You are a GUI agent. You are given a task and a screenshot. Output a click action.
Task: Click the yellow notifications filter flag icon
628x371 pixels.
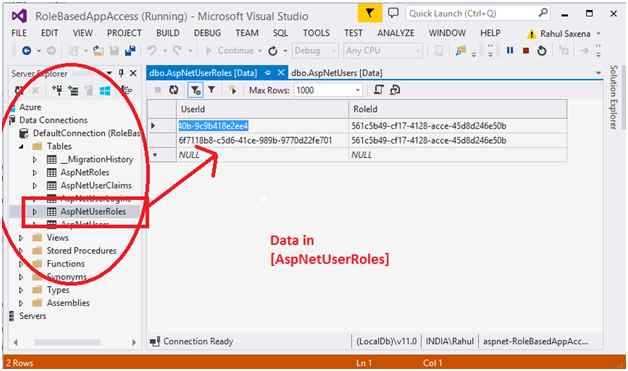[369, 14]
